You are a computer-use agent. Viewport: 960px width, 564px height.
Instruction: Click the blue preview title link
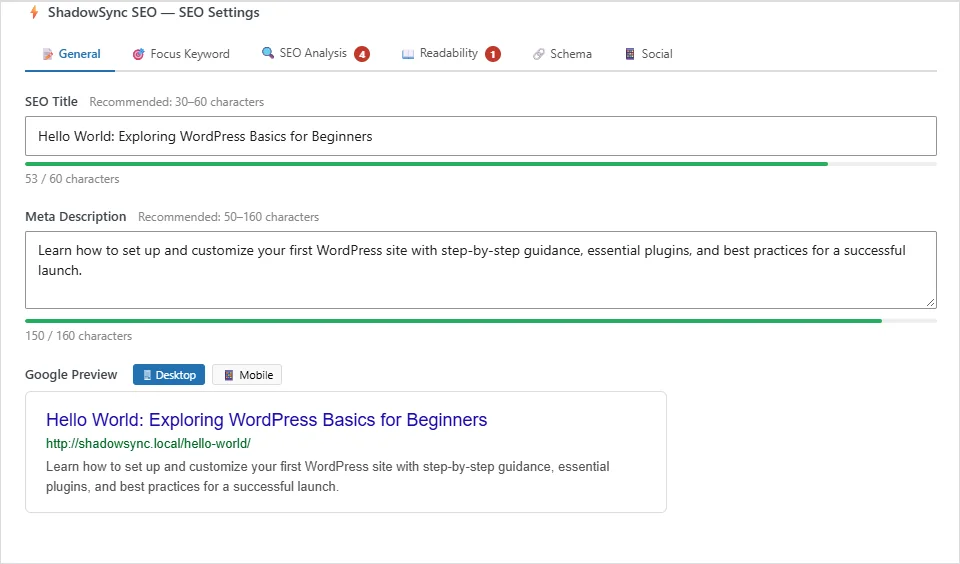coord(266,419)
